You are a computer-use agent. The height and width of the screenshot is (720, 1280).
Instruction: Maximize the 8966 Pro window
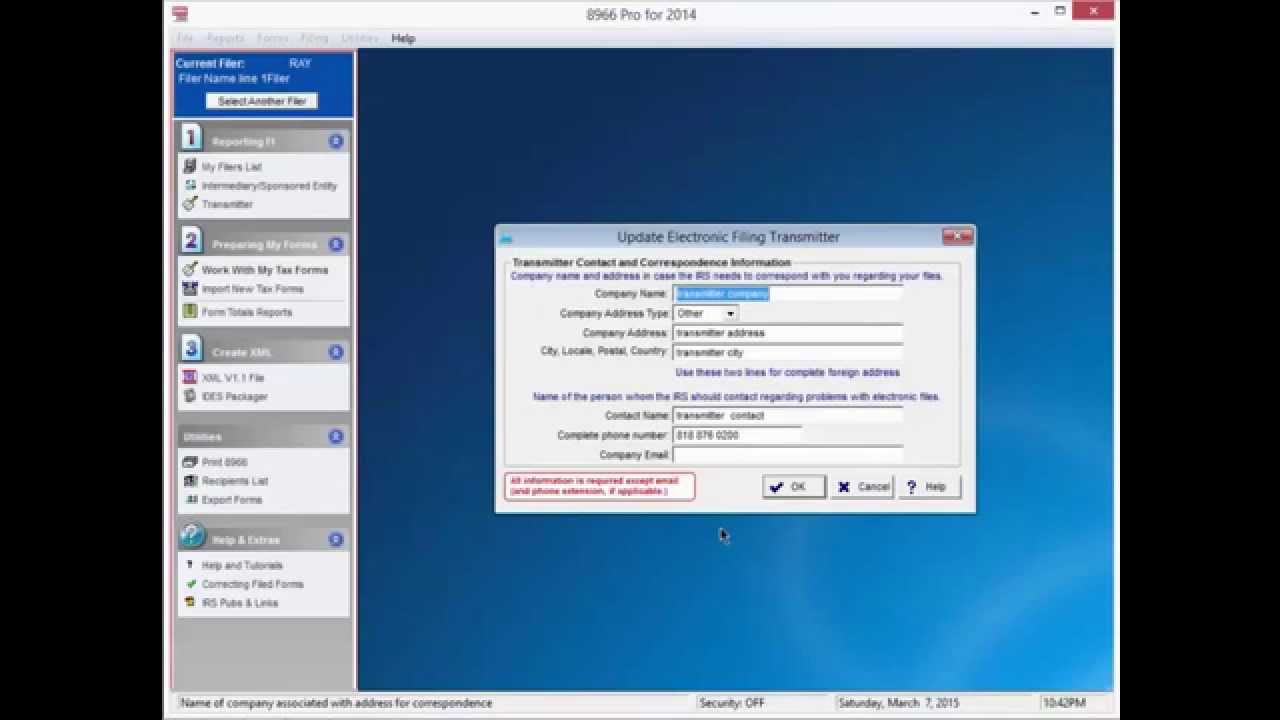click(1061, 12)
